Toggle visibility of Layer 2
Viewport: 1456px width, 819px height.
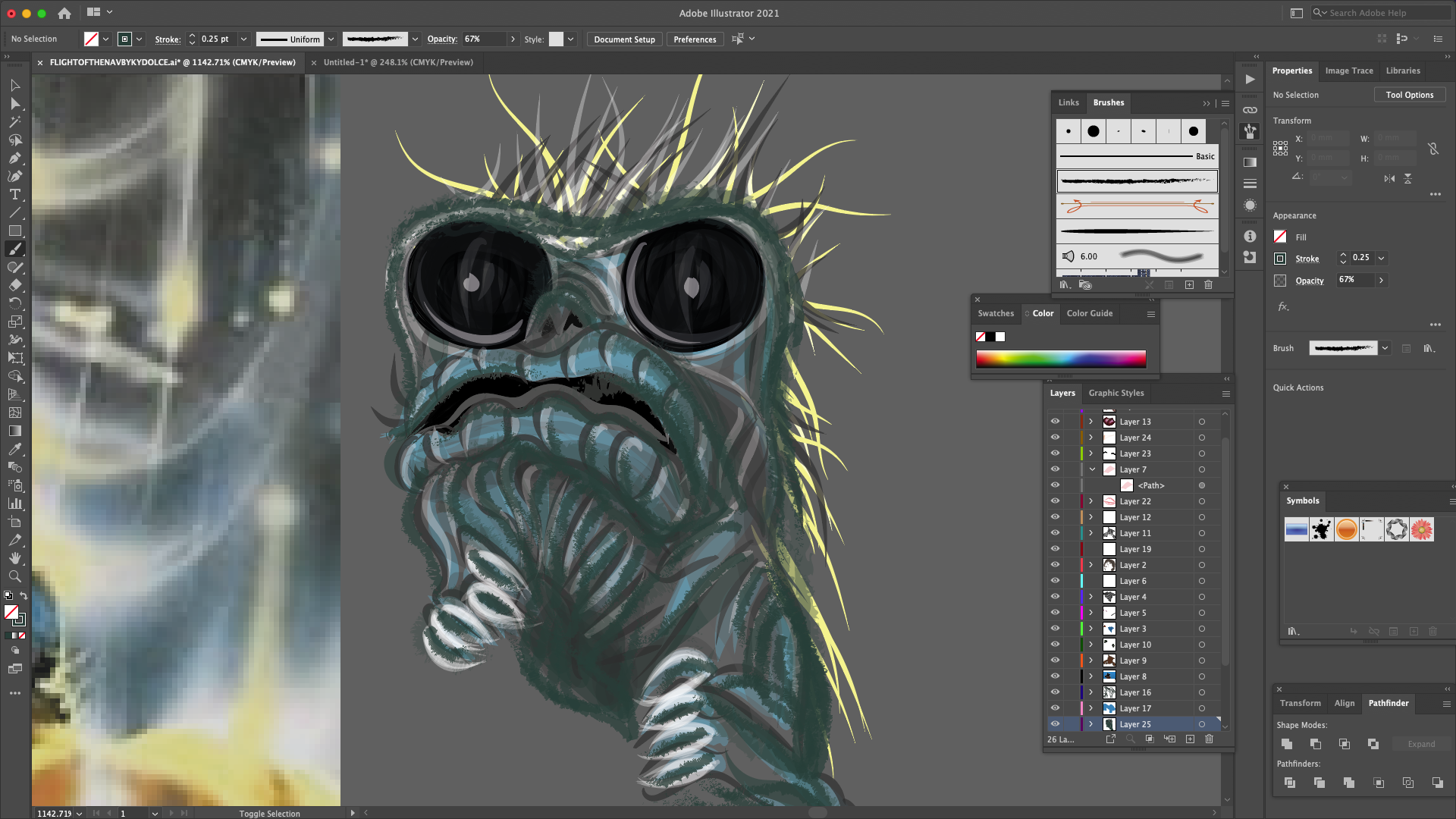tap(1055, 565)
